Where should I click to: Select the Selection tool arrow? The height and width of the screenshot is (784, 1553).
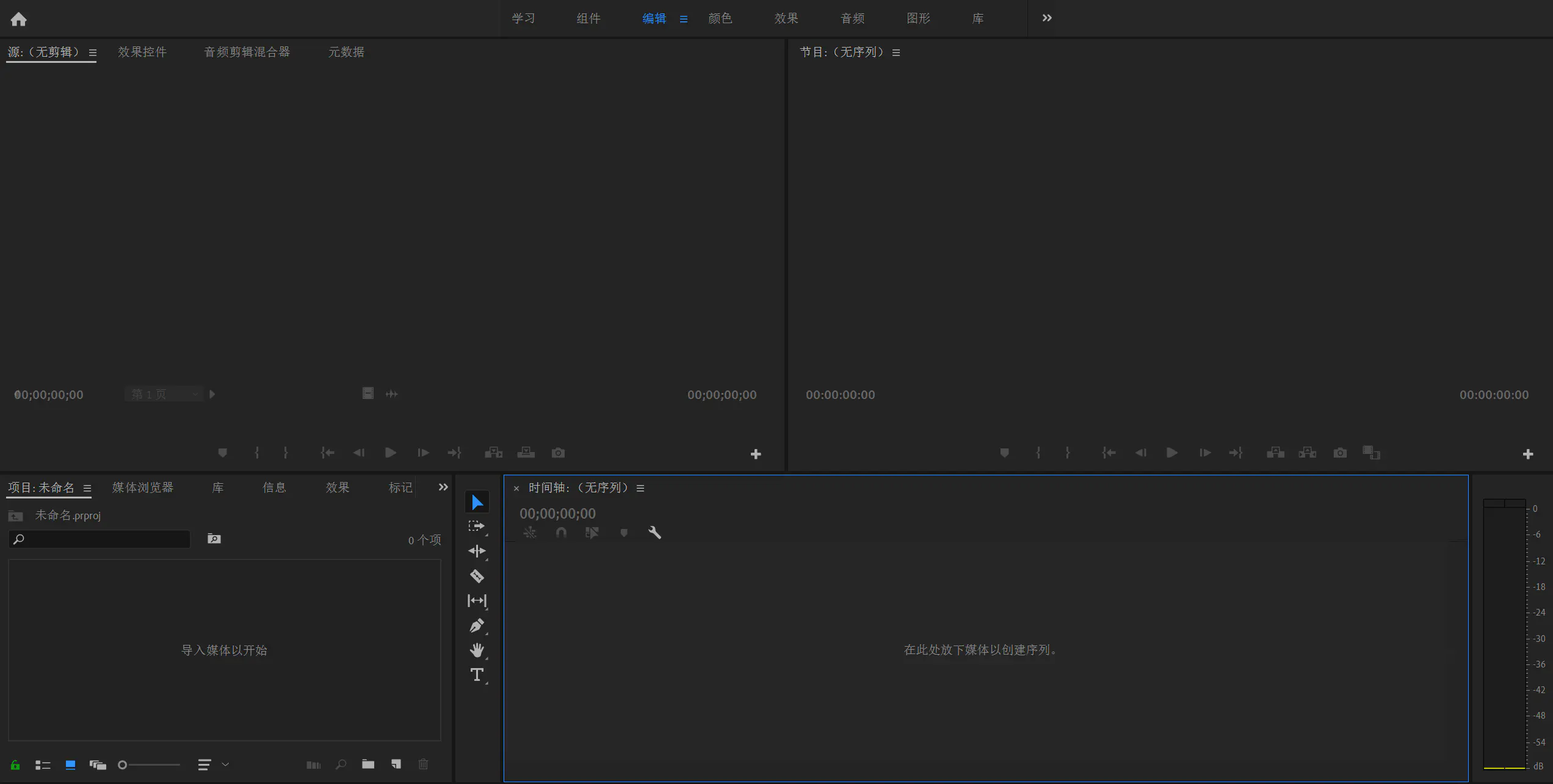[477, 502]
